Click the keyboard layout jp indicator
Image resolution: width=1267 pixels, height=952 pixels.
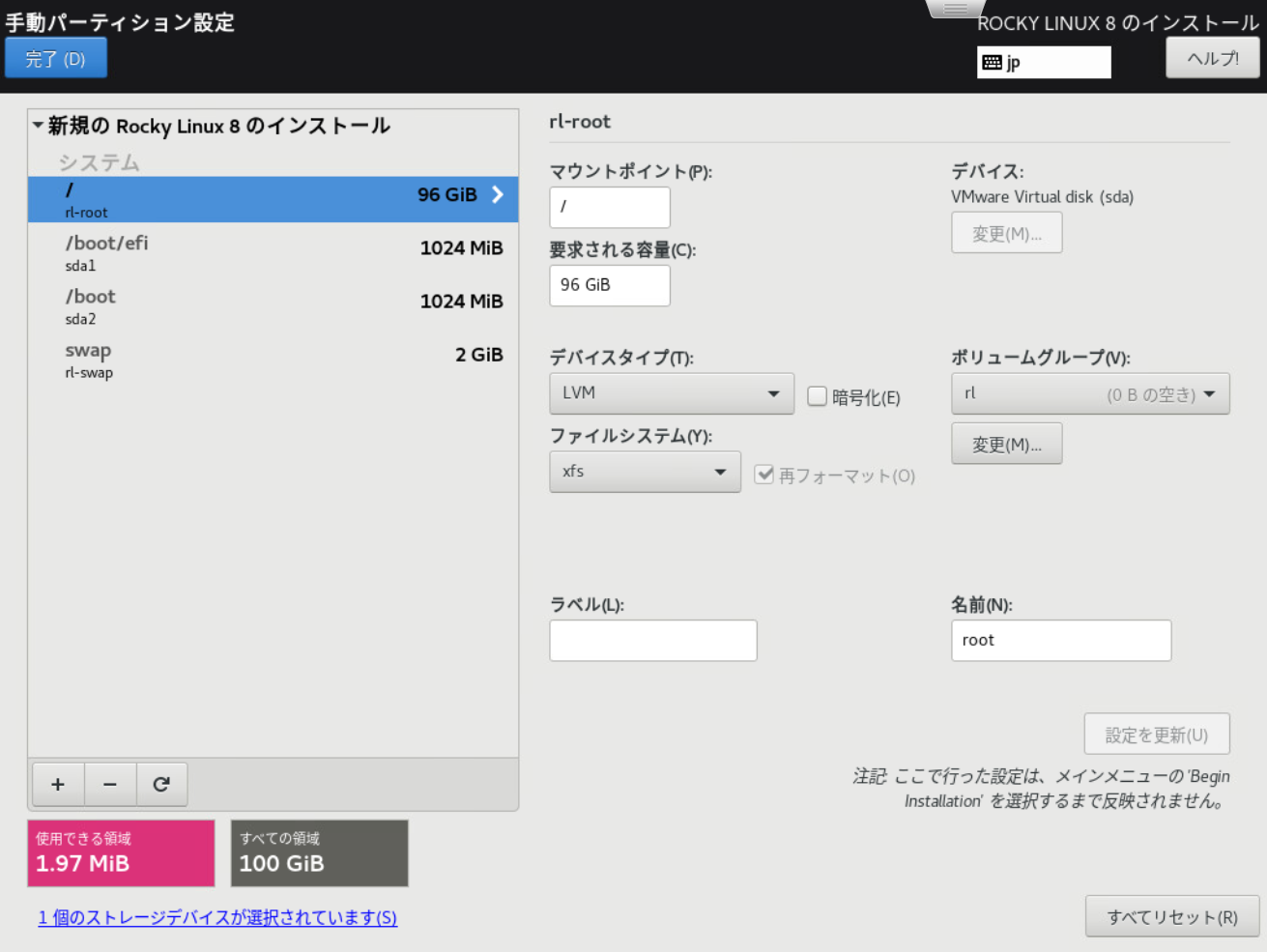tap(1043, 63)
